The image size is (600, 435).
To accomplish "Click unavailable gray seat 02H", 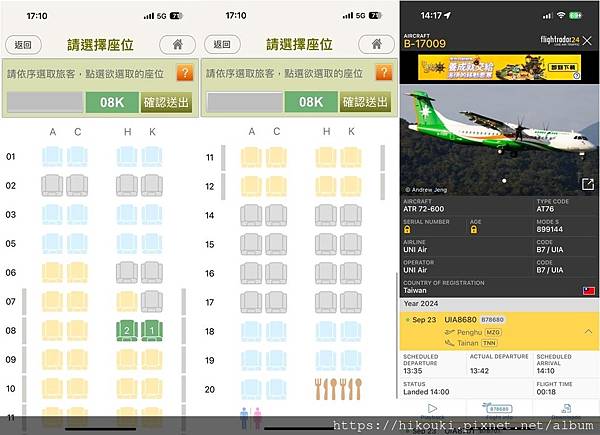I will (127, 186).
